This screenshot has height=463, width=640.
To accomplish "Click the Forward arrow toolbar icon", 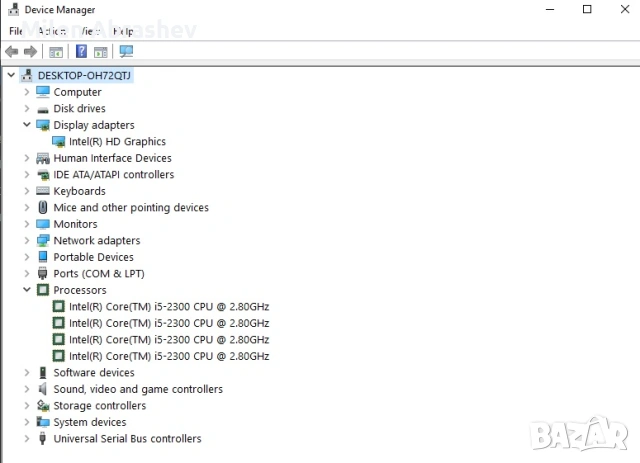I will [x=30, y=51].
